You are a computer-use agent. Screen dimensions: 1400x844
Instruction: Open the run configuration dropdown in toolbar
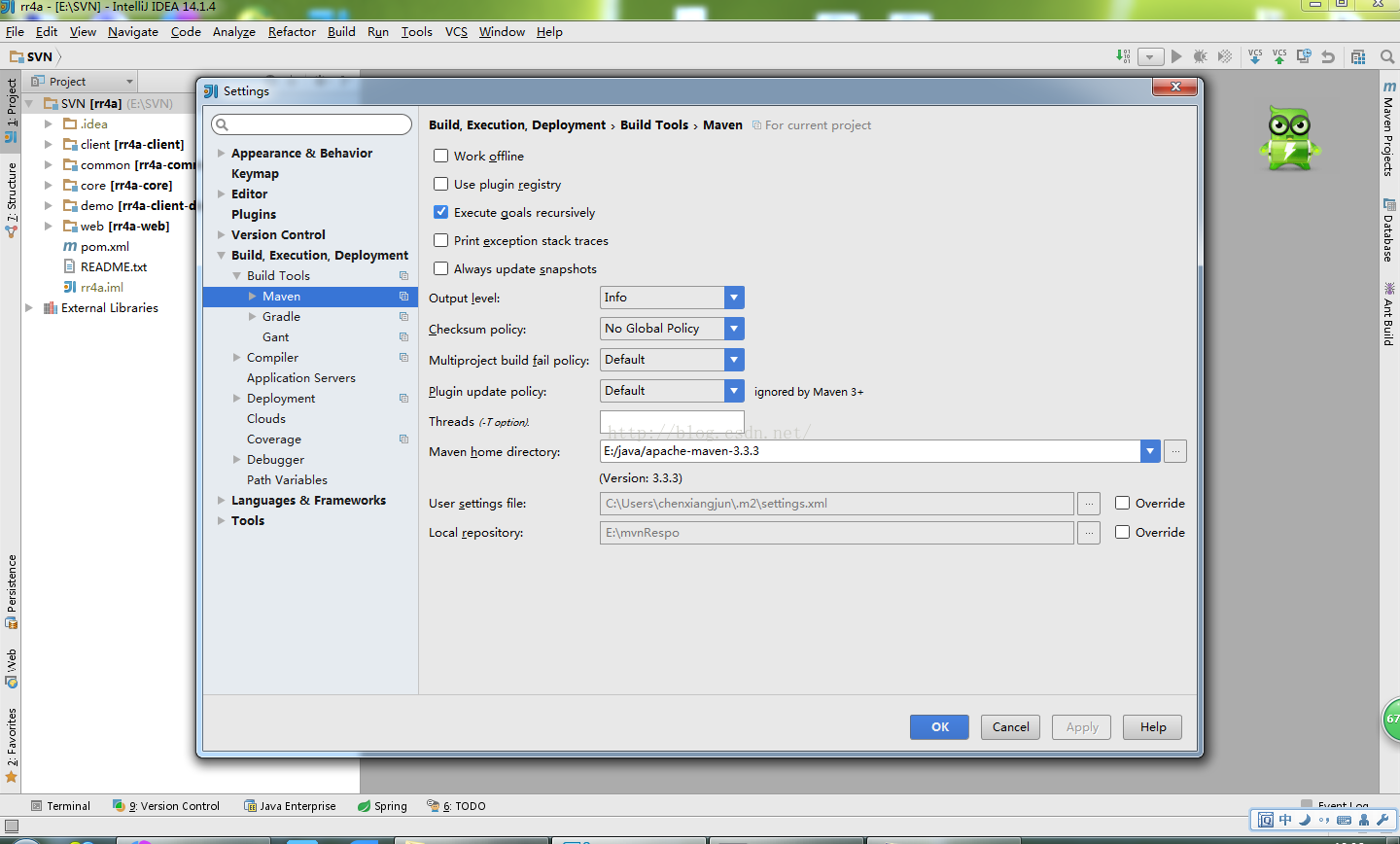tap(1151, 56)
